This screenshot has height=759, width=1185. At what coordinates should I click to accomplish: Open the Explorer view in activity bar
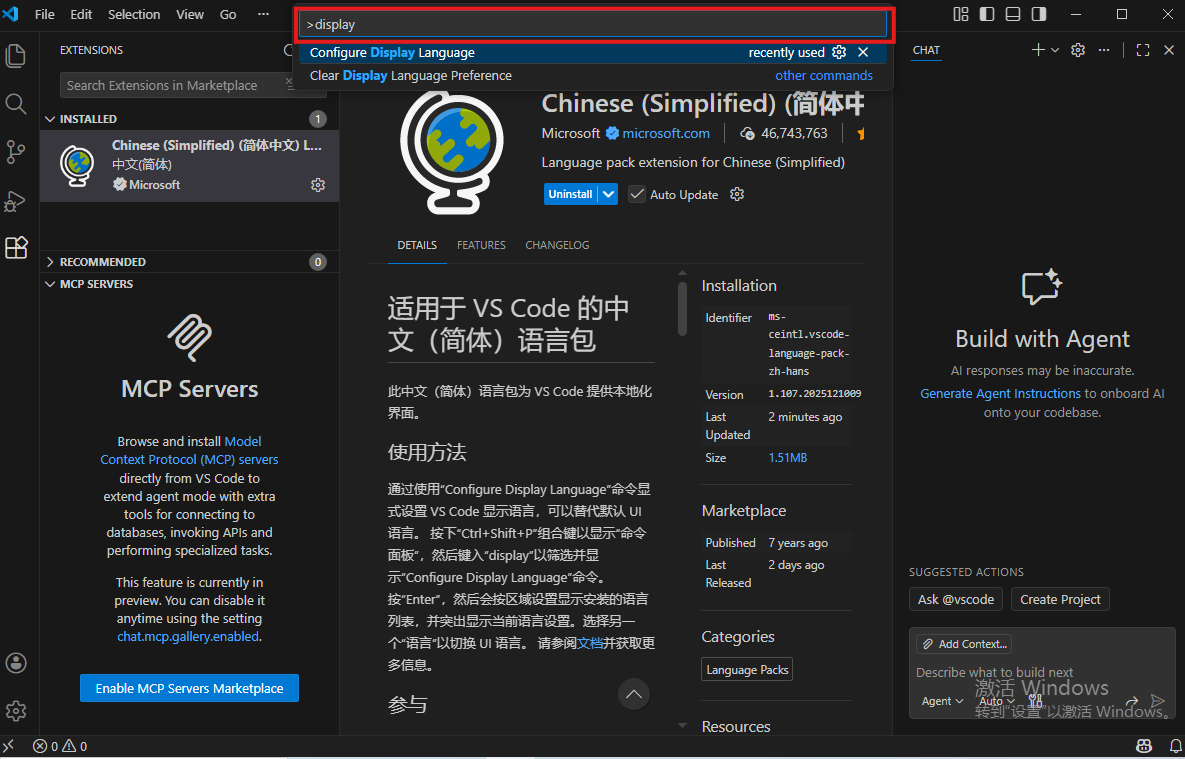tap(16, 56)
